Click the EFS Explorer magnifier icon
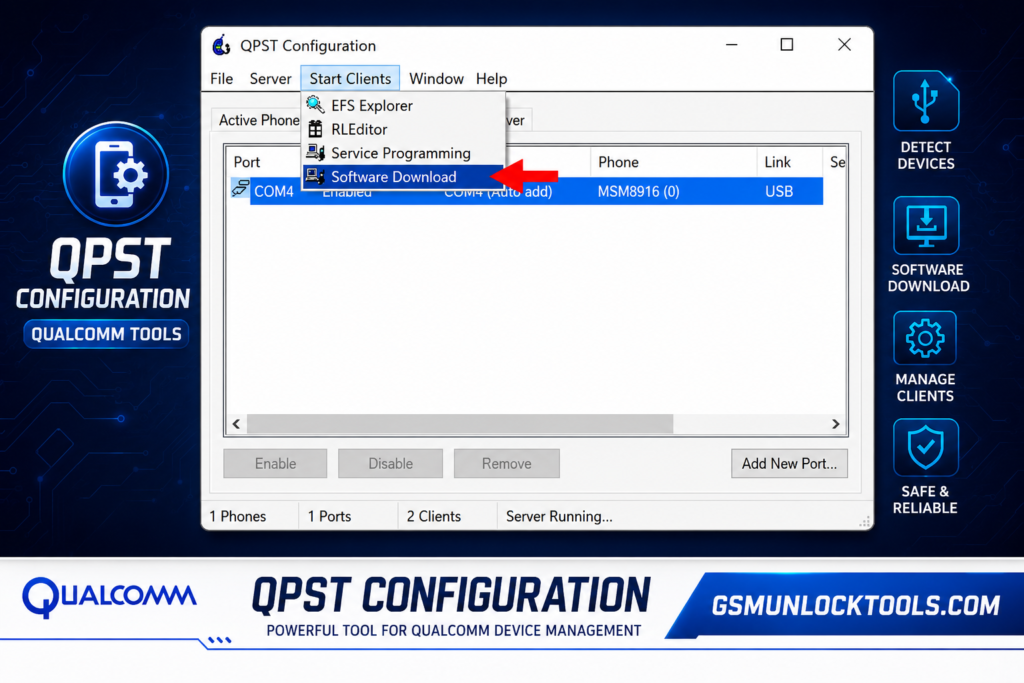 (x=315, y=104)
